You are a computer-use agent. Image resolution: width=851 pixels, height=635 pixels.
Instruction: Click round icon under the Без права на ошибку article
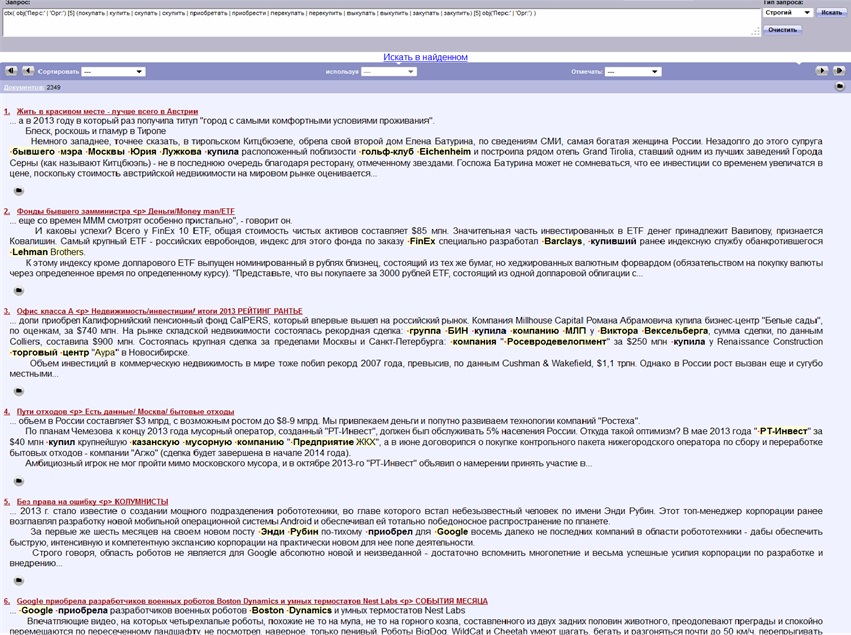pos(18,581)
